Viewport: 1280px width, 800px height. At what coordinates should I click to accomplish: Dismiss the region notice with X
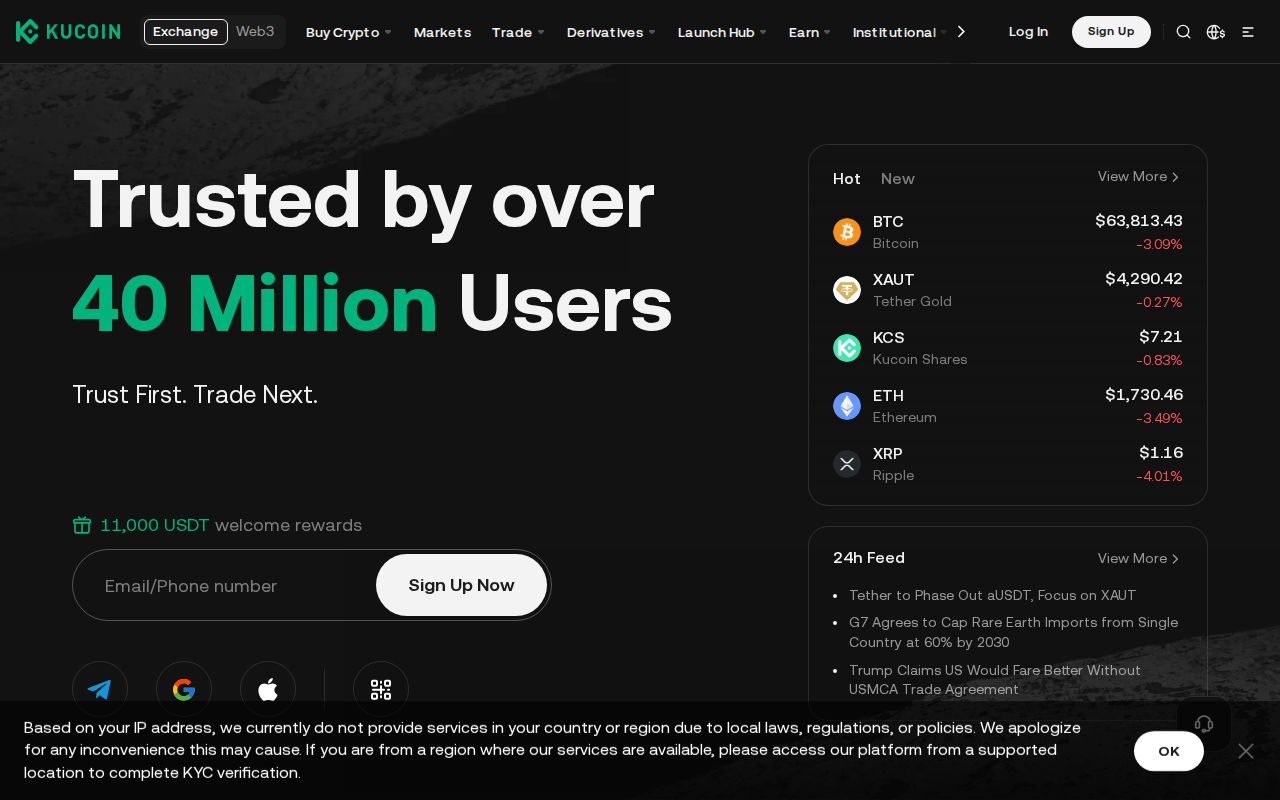[x=1246, y=751]
